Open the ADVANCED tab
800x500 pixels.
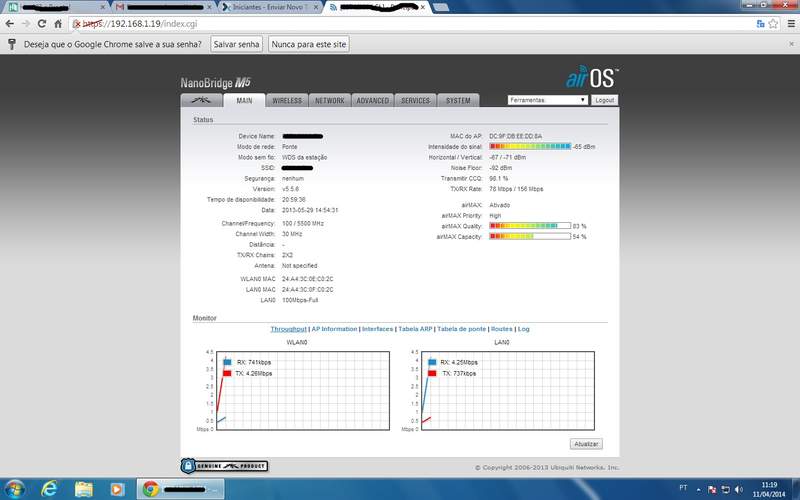pyautogui.click(x=372, y=101)
